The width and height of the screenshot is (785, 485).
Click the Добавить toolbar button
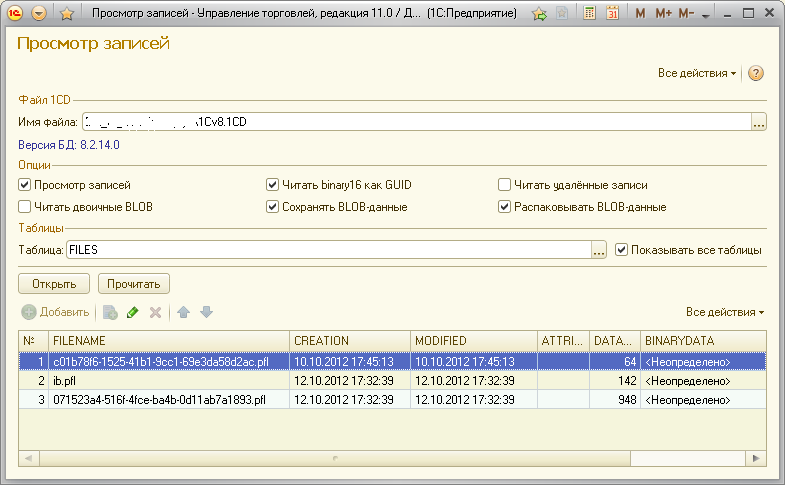click(55, 312)
